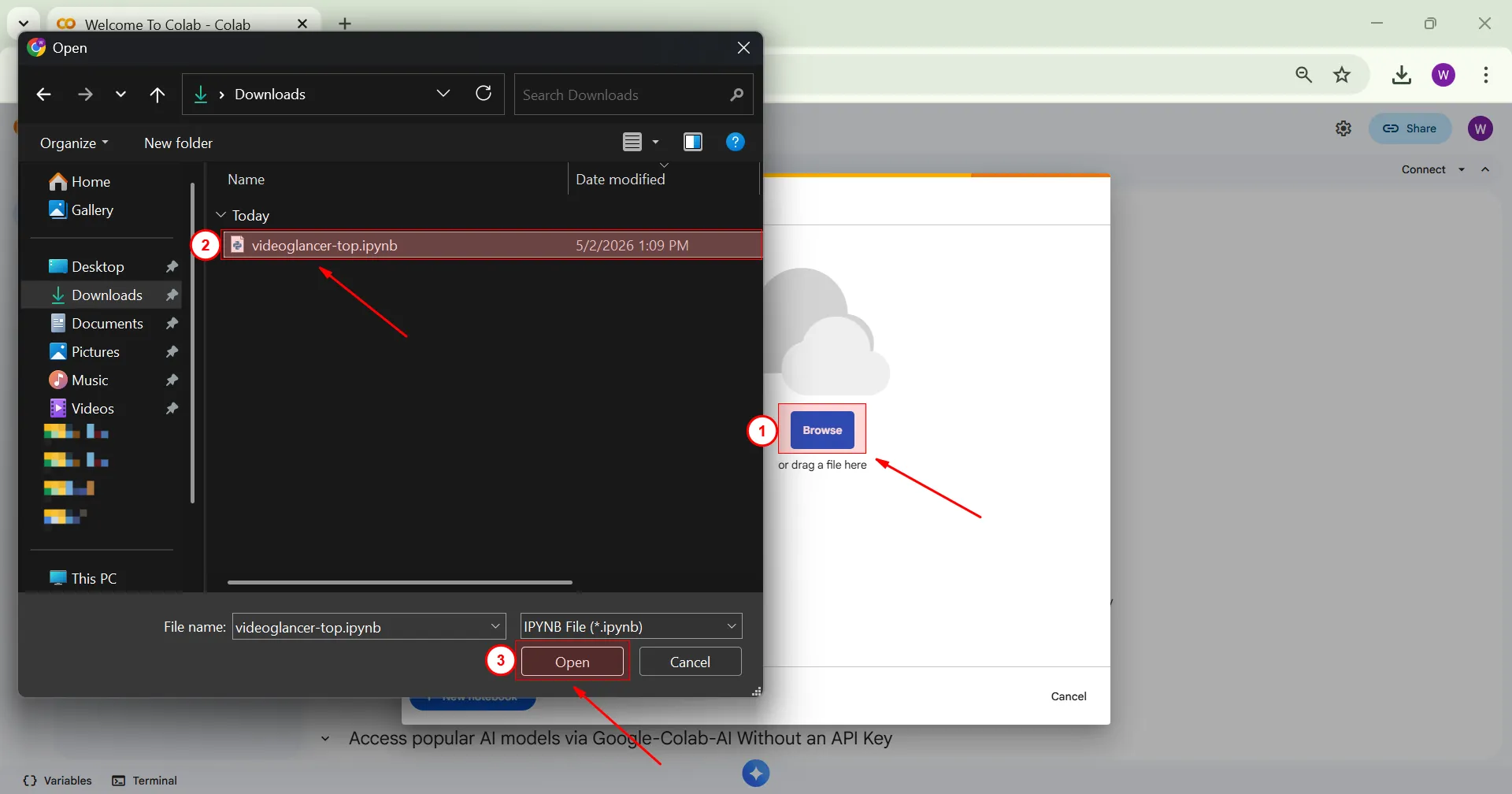Open a new Chrome tab
Image resolution: width=1512 pixels, height=794 pixels.
pos(345,24)
